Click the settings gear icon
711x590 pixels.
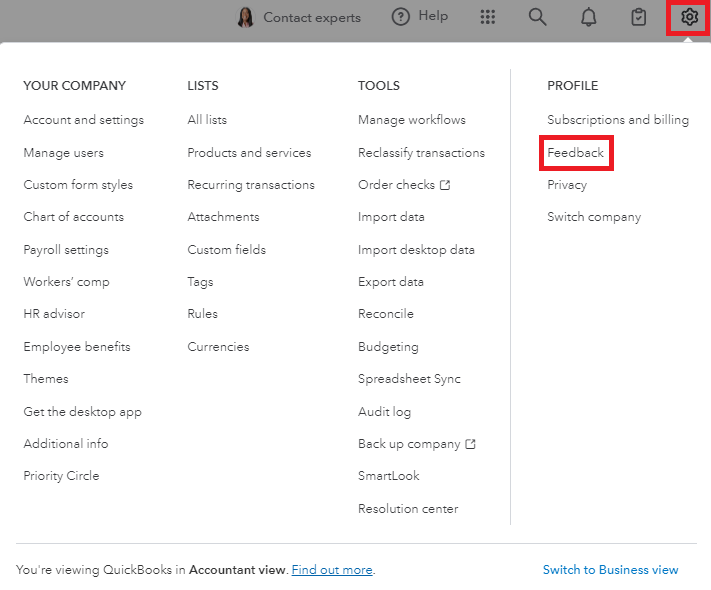coord(688,17)
